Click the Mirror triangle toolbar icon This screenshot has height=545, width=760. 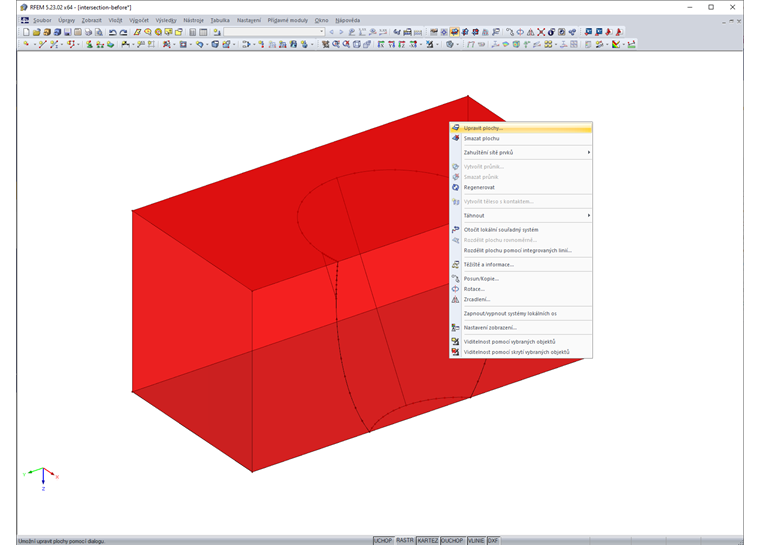[x=531, y=32]
